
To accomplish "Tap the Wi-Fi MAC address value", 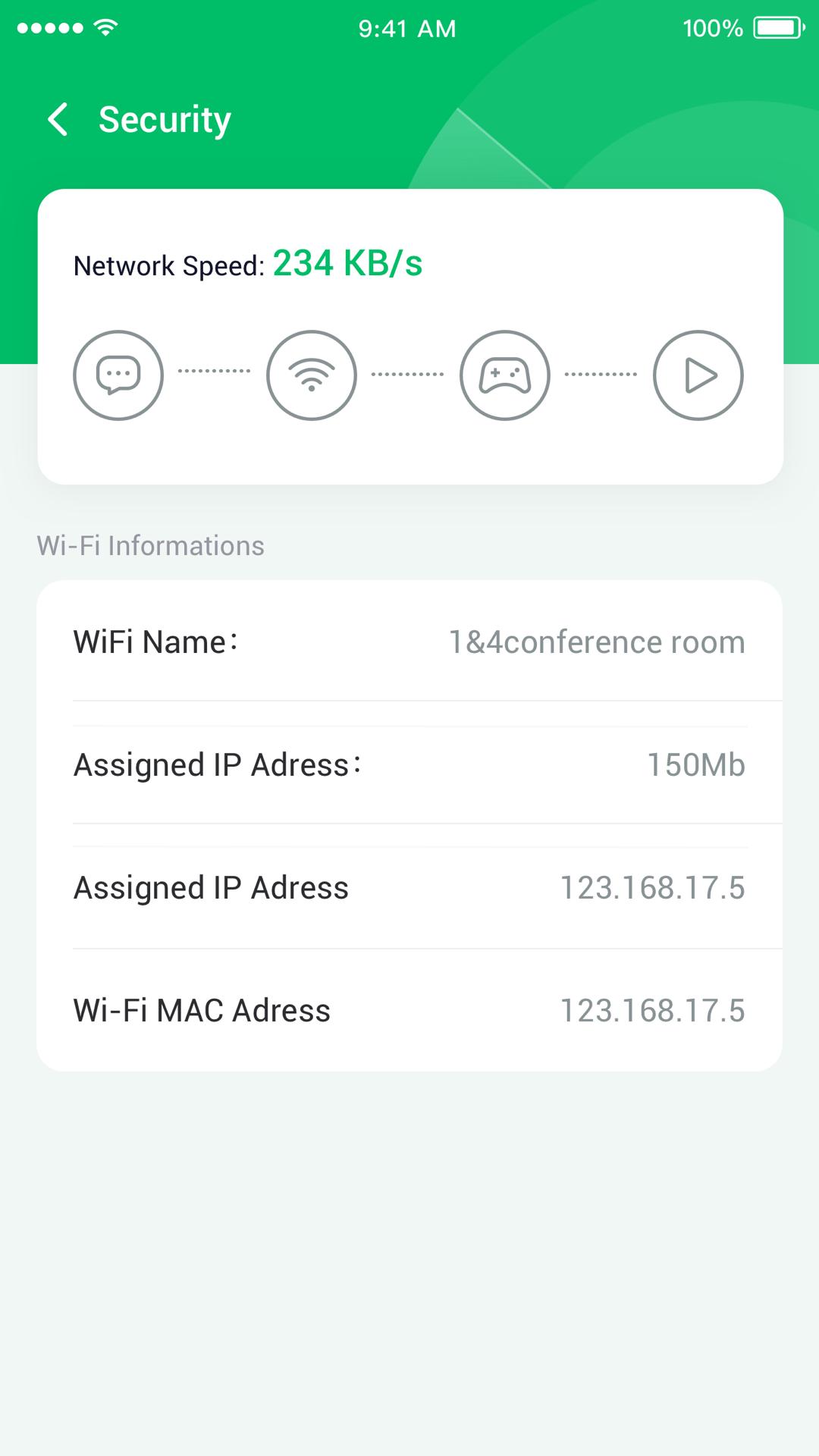I will pos(652,1010).
